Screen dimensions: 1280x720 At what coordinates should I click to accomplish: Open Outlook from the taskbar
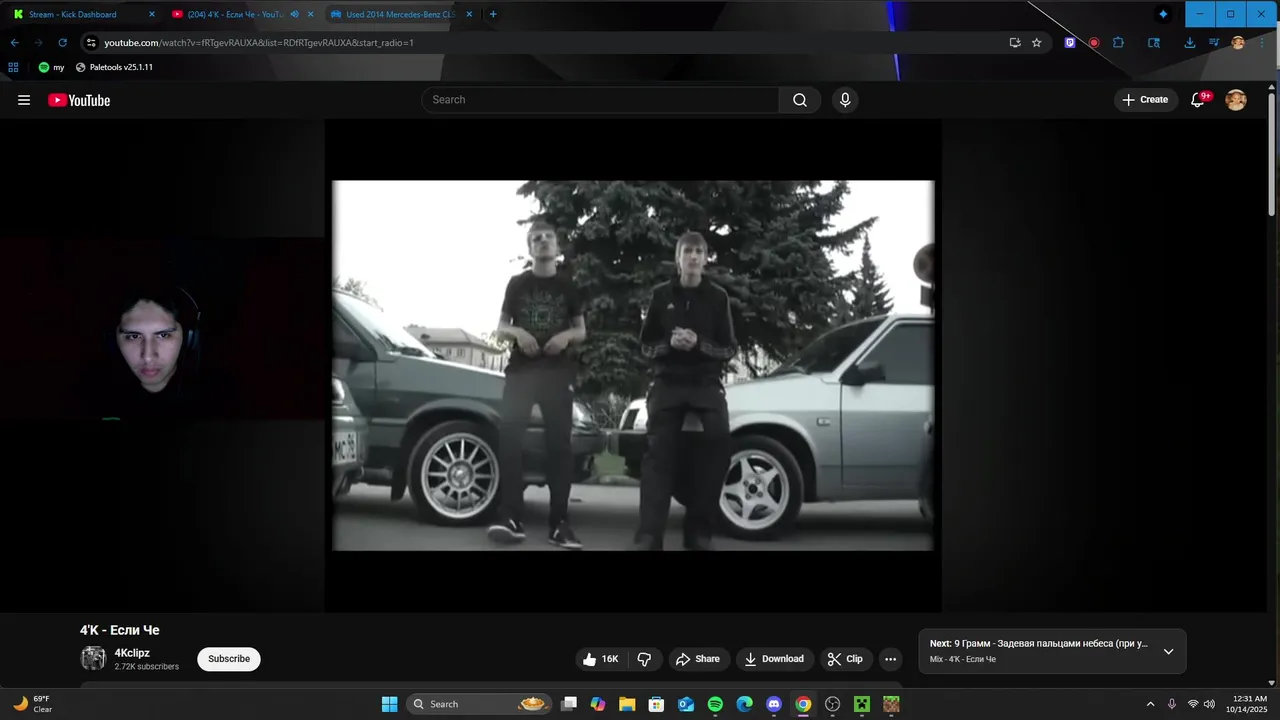pos(686,704)
